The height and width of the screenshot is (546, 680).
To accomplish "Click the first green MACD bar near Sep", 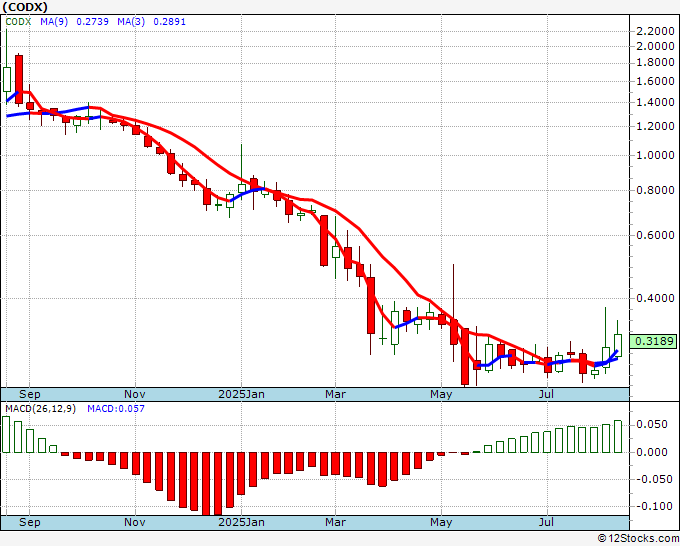I will (6, 435).
